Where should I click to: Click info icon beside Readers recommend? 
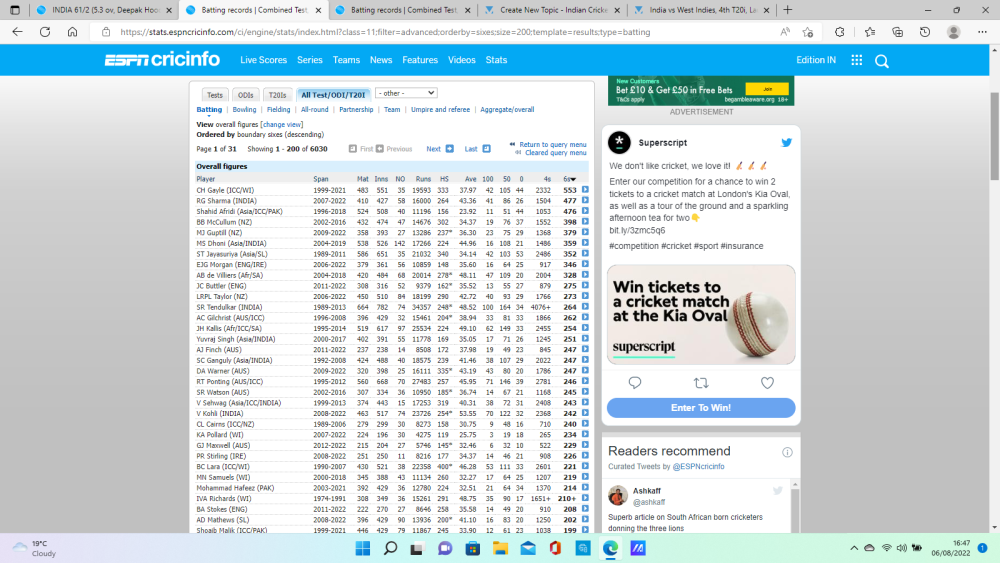(x=787, y=452)
